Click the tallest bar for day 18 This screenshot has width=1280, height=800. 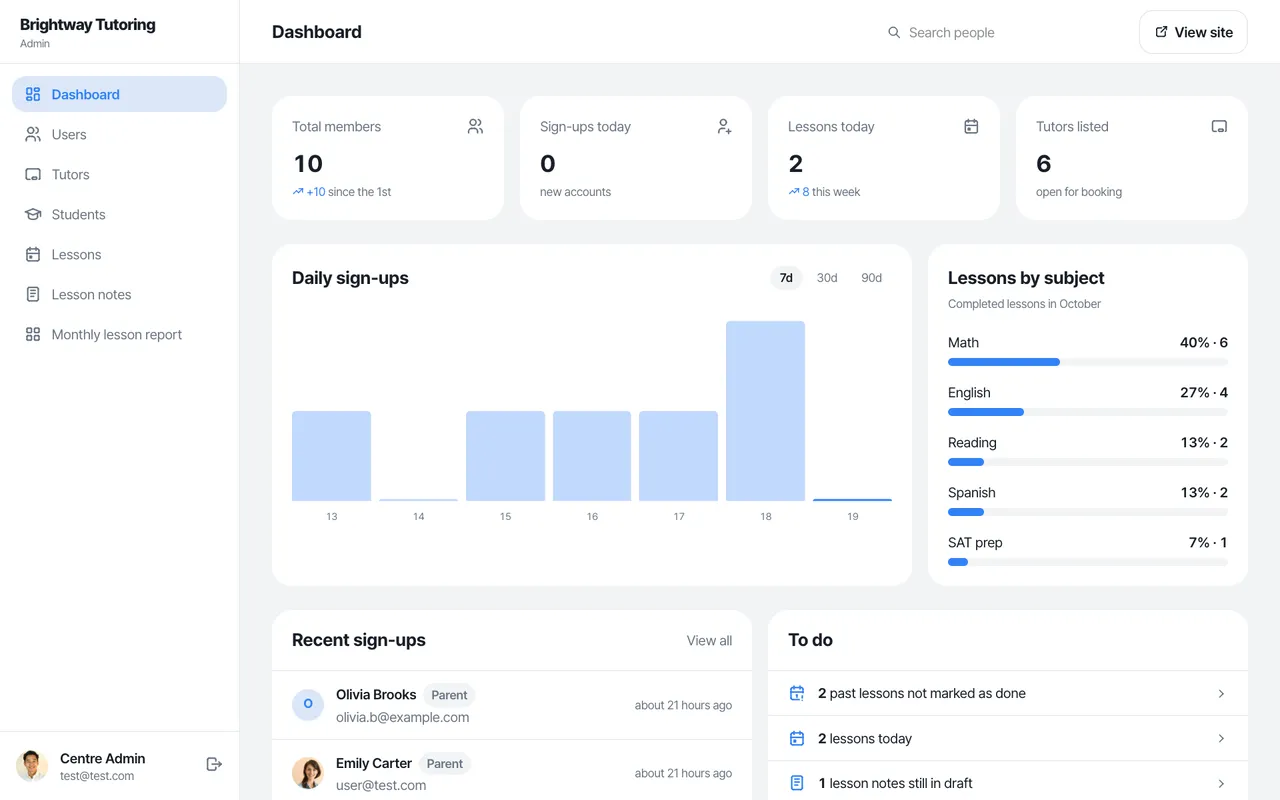click(x=765, y=411)
